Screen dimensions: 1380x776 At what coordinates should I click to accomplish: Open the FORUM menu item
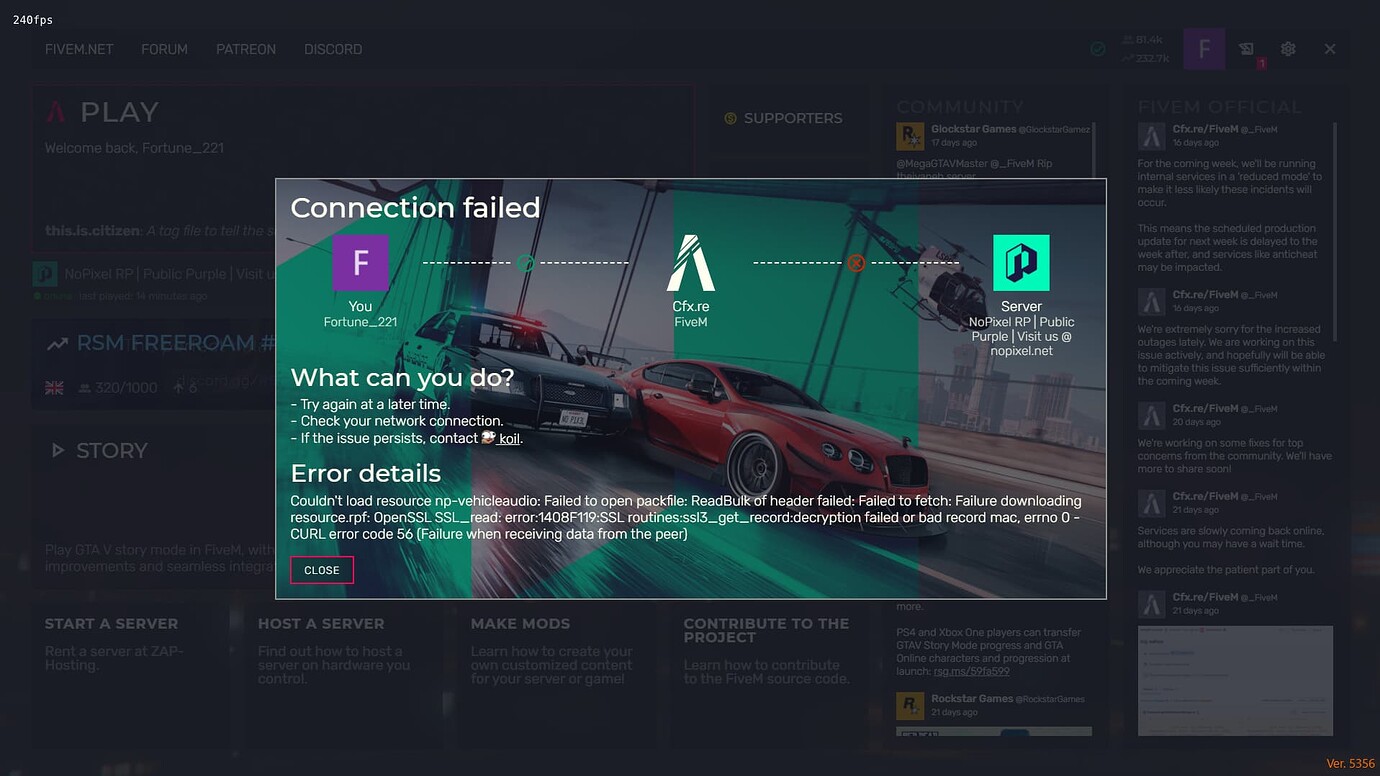(164, 49)
